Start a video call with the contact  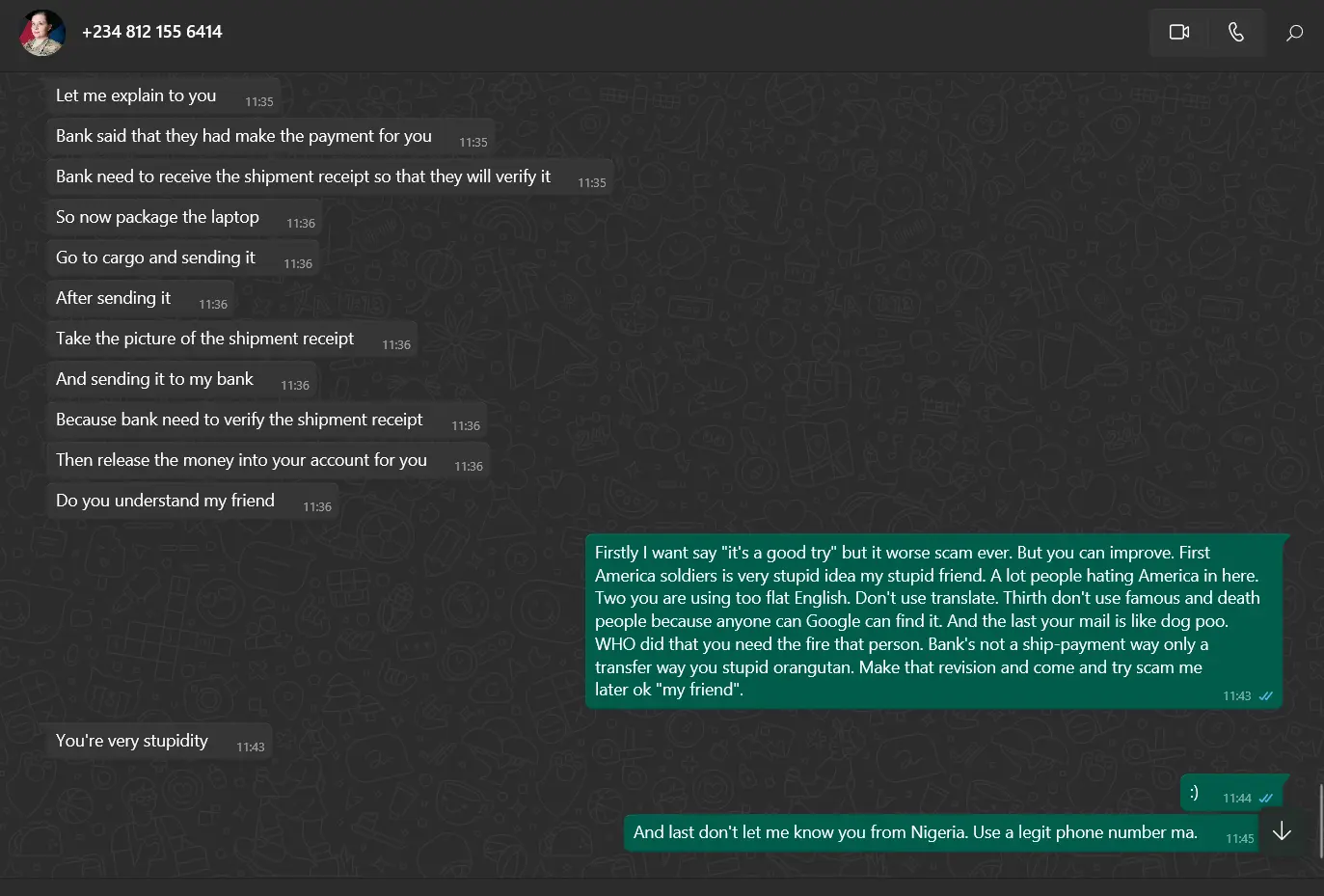pyautogui.click(x=1178, y=32)
